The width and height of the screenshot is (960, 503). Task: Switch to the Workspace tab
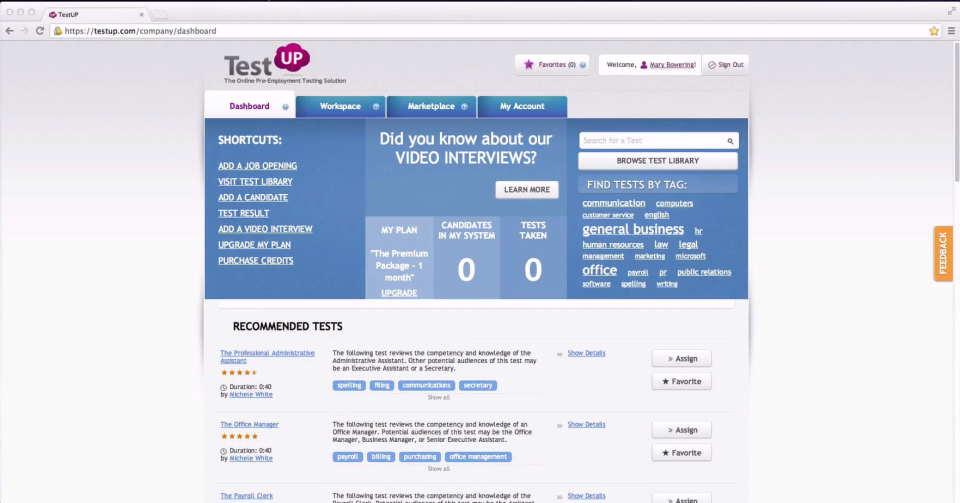(x=340, y=106)
